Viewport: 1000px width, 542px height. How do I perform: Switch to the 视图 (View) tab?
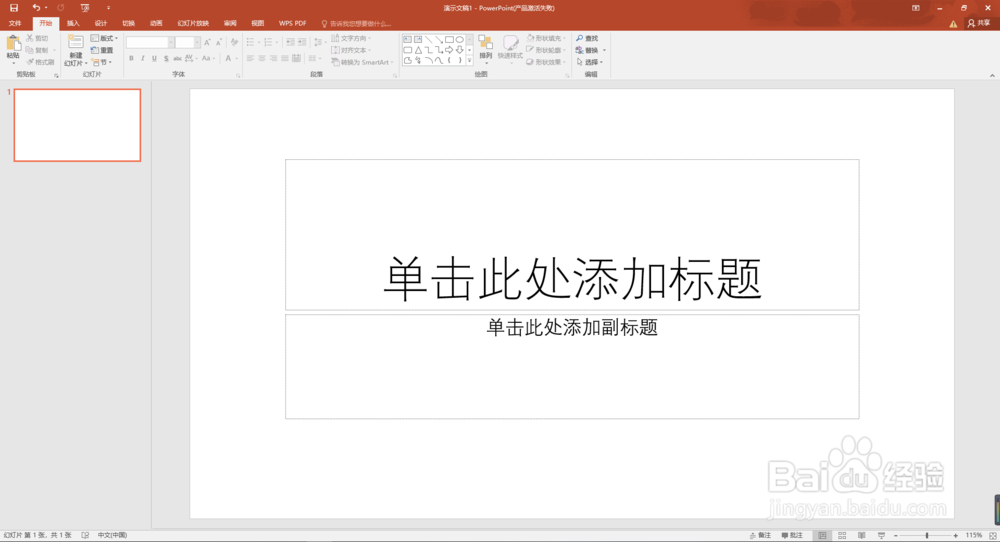258,24
